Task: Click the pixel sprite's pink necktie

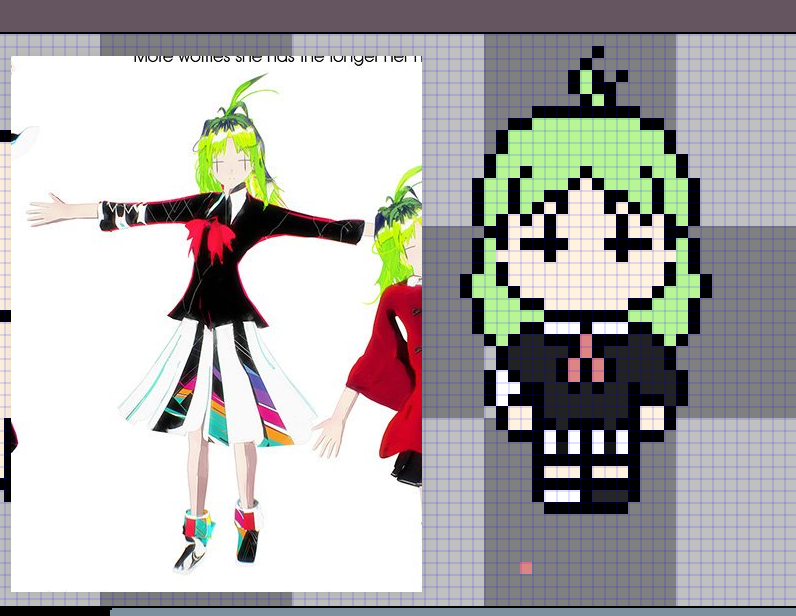Action: [586, 358]
